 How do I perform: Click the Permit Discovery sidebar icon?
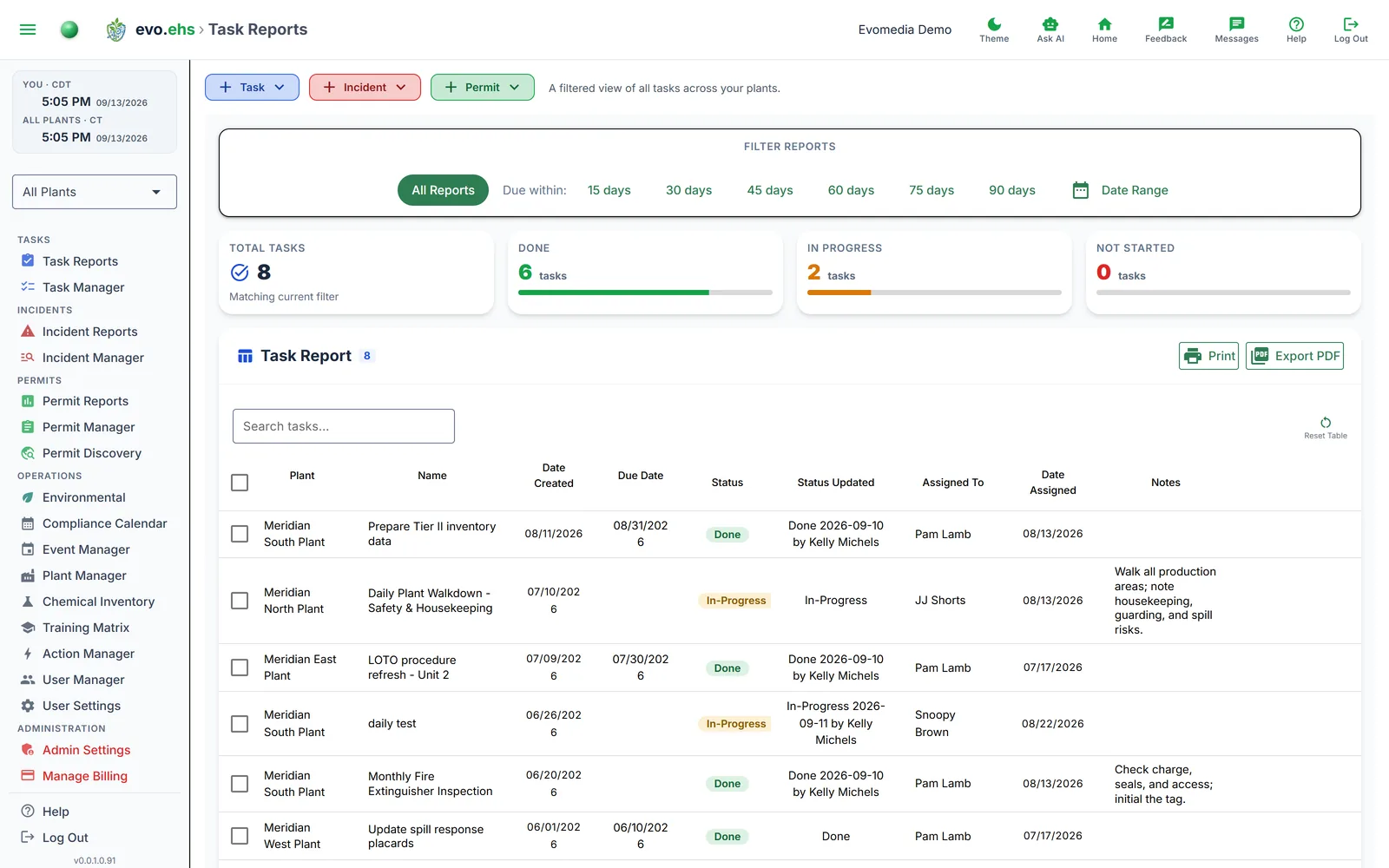point(28,453)
